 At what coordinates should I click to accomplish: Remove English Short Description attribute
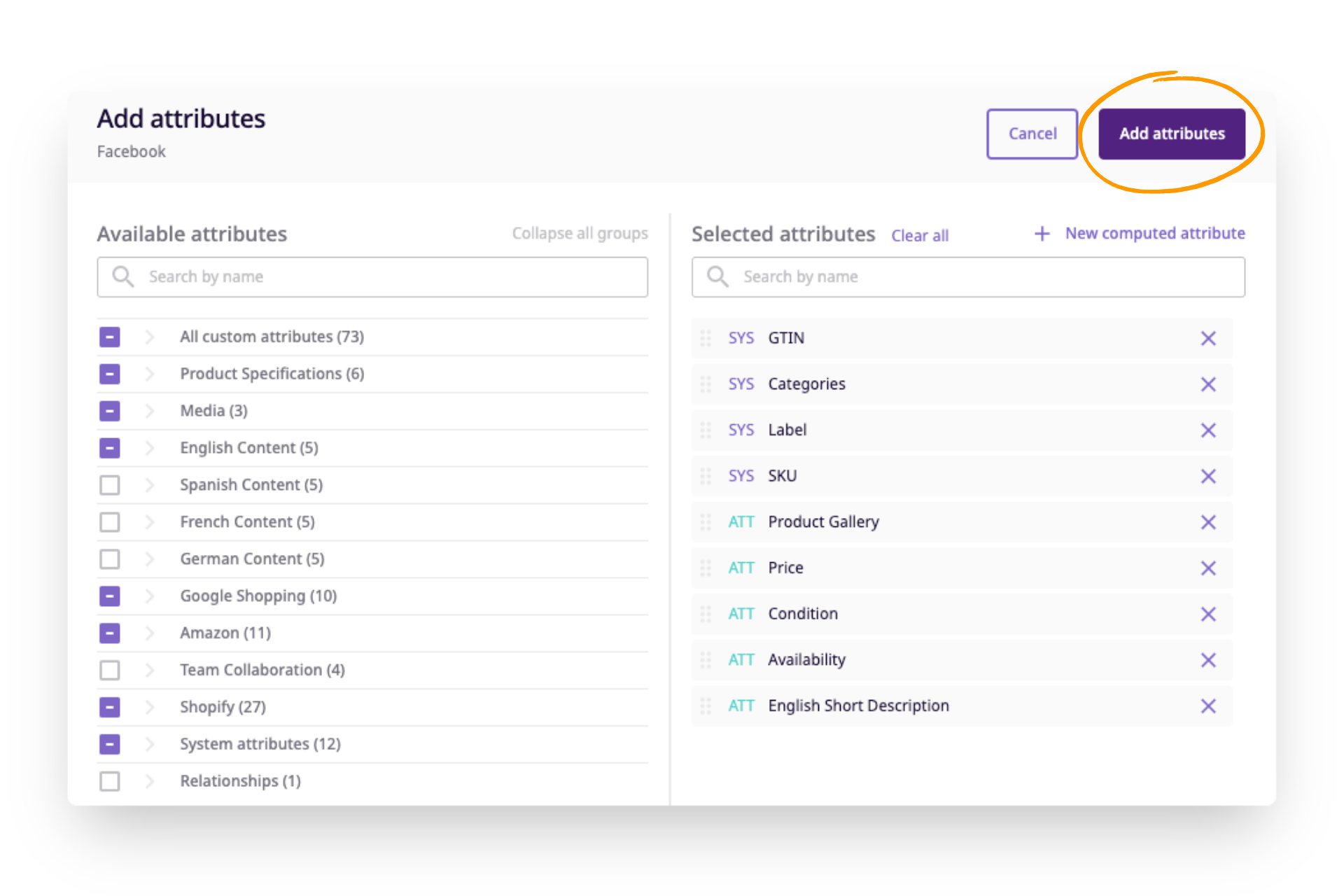1208,706
